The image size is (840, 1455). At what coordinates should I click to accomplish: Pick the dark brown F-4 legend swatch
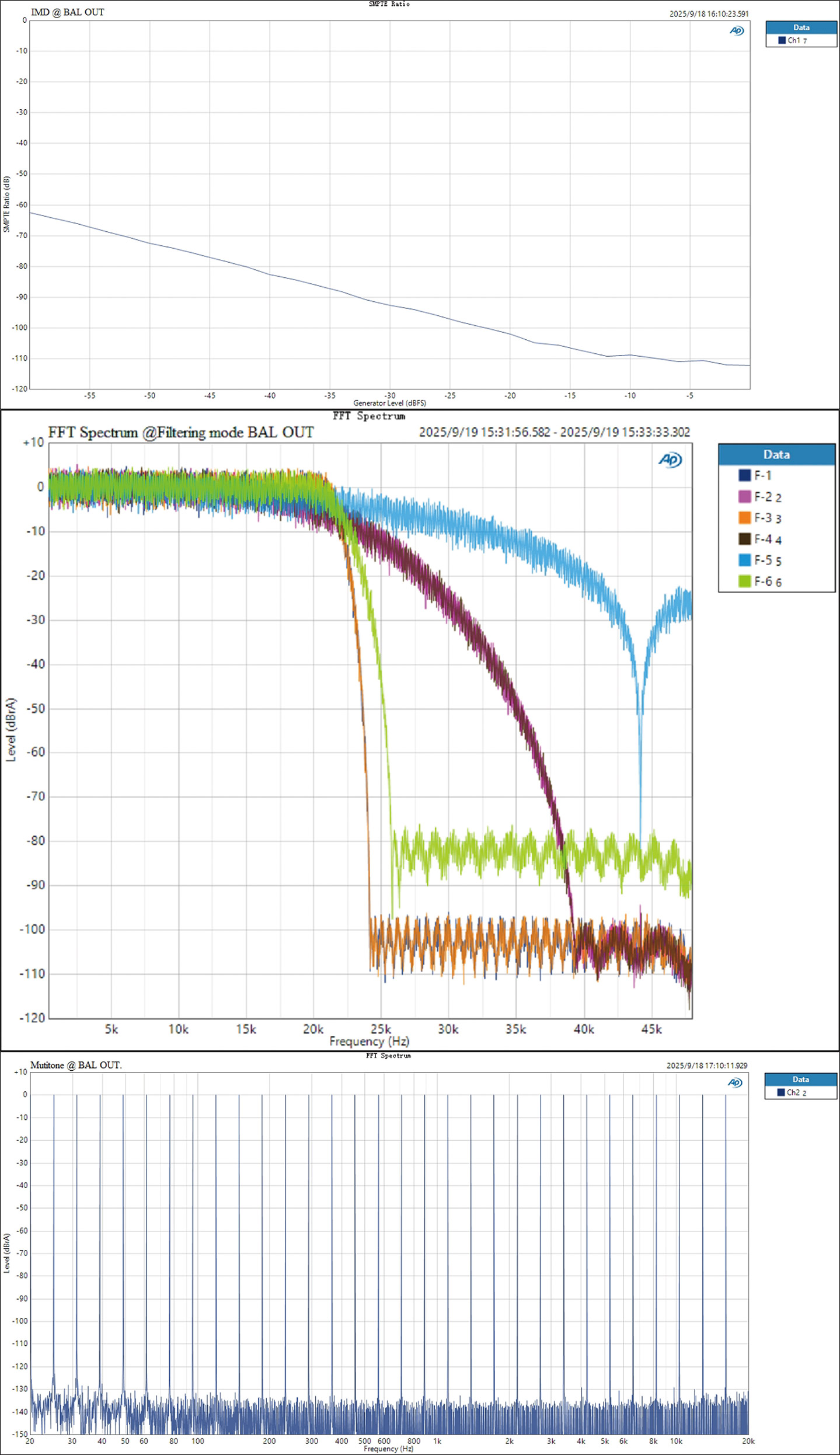[x=744, y=539]
